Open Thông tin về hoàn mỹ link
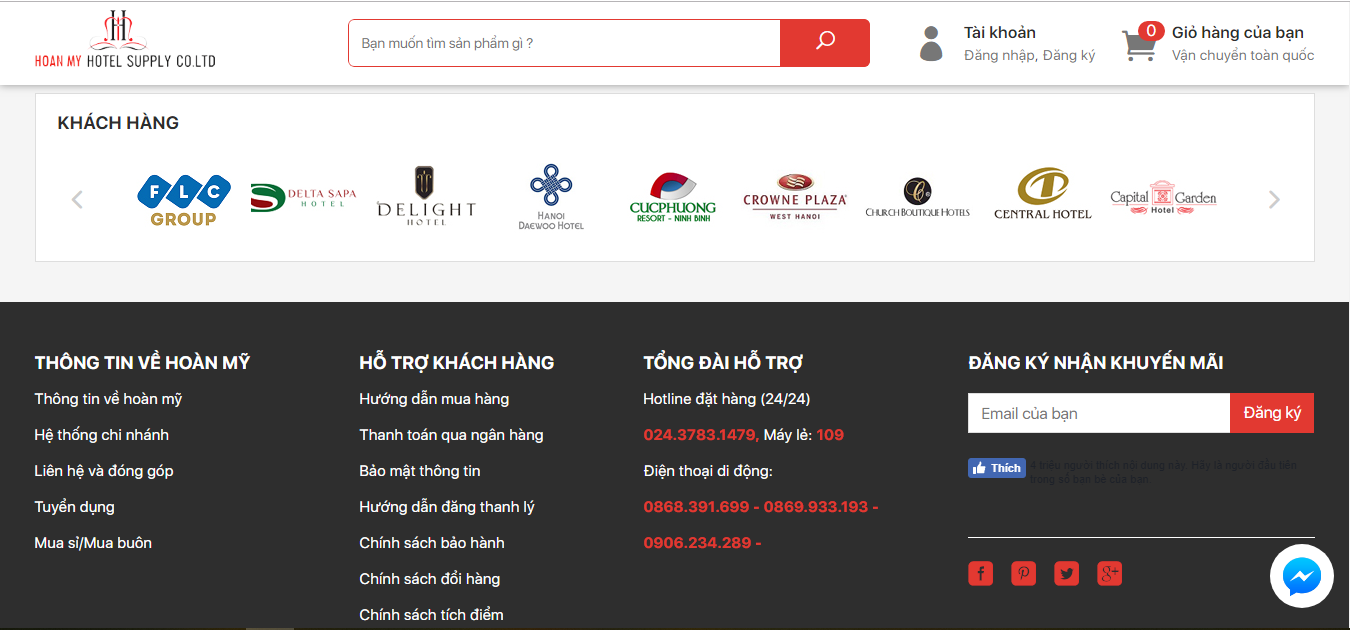Viewport: 1350px width, 630px height. (x=108, y=399)
